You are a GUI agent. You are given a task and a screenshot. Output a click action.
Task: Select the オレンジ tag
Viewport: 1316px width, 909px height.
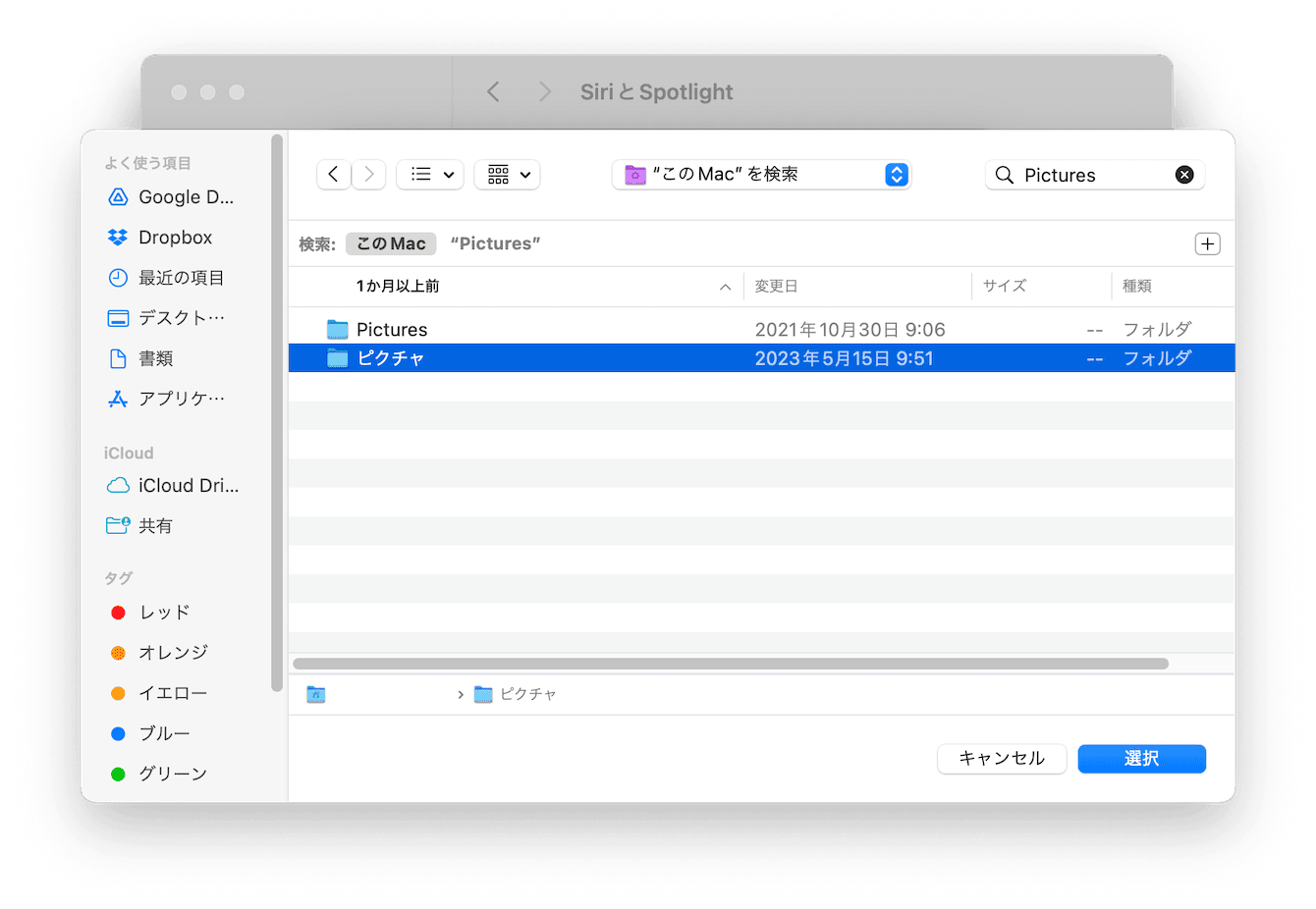[x=159, y=653]
